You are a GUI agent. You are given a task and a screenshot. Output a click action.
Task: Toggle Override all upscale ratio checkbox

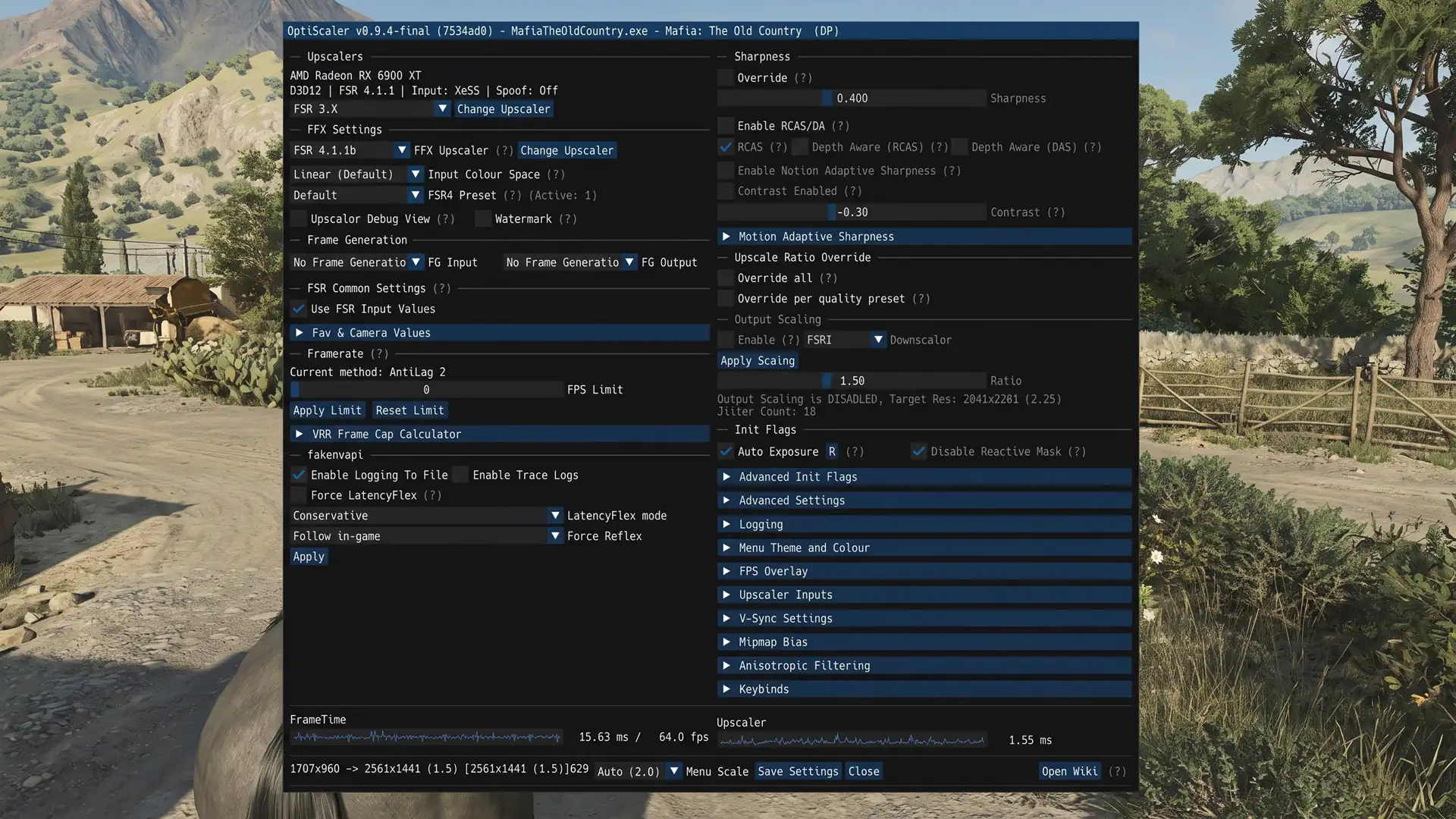726,278
